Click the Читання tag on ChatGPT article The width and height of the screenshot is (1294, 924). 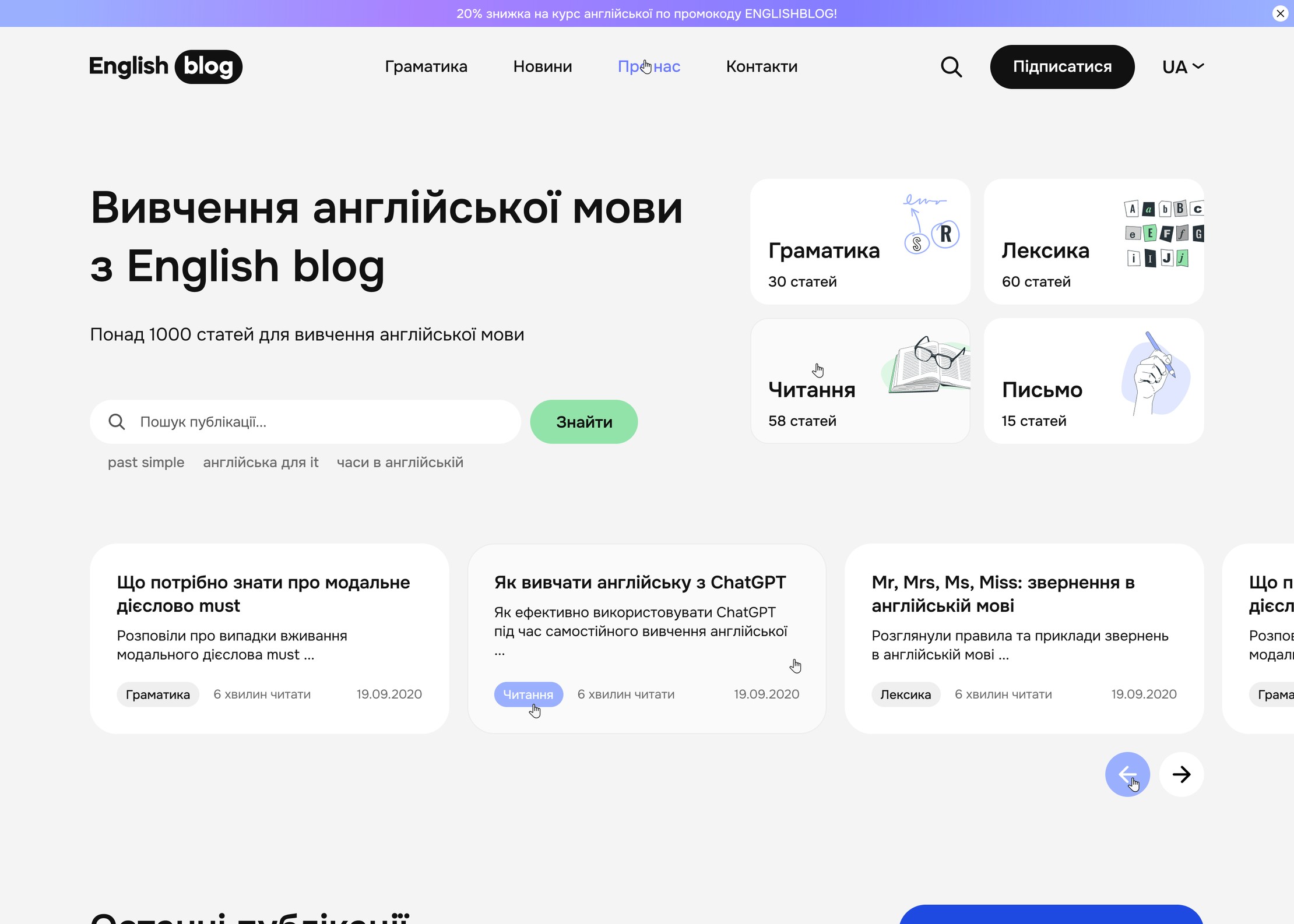528,694
